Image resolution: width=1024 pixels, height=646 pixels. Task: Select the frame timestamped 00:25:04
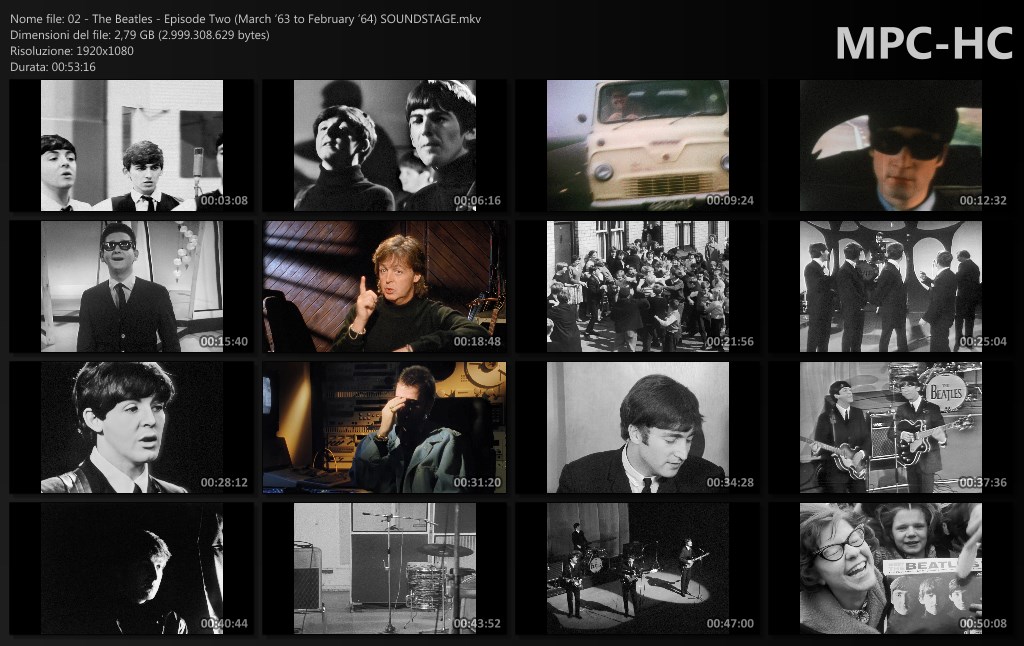click(x=890, y=287)
